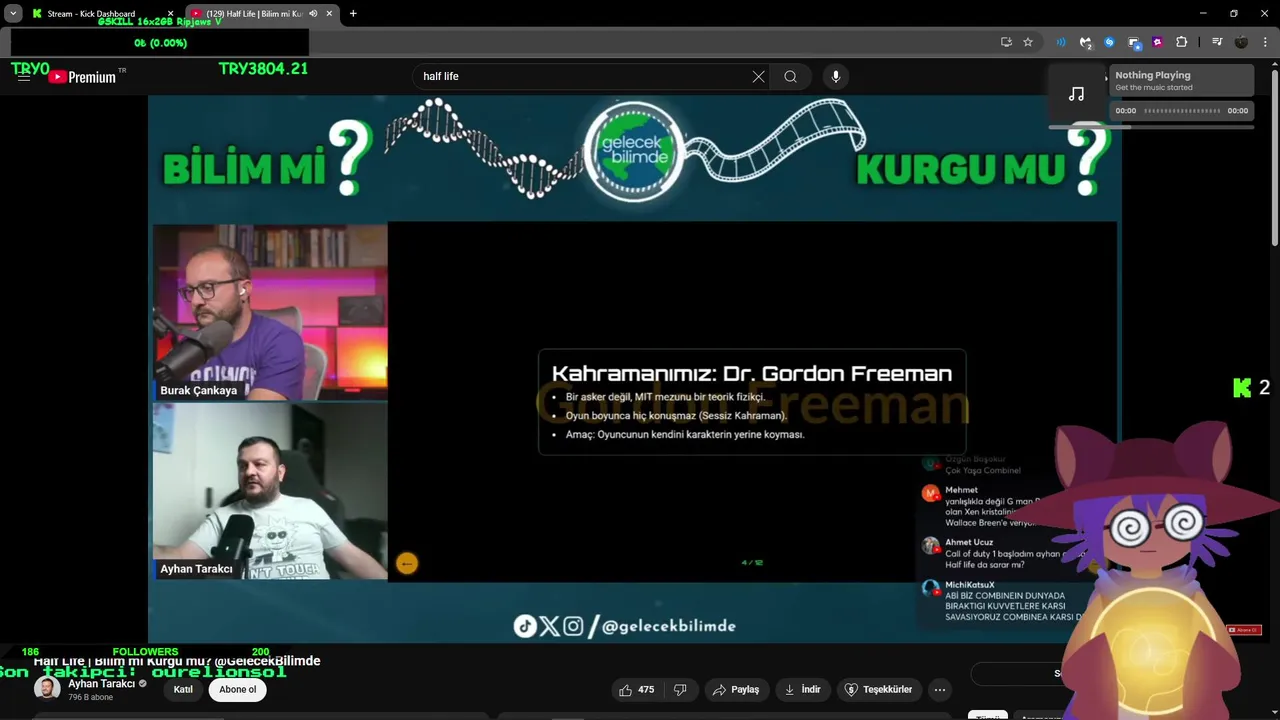Open the Ayhan Tarakcı channel name link
1280x720 pixels.
(101, 684)
